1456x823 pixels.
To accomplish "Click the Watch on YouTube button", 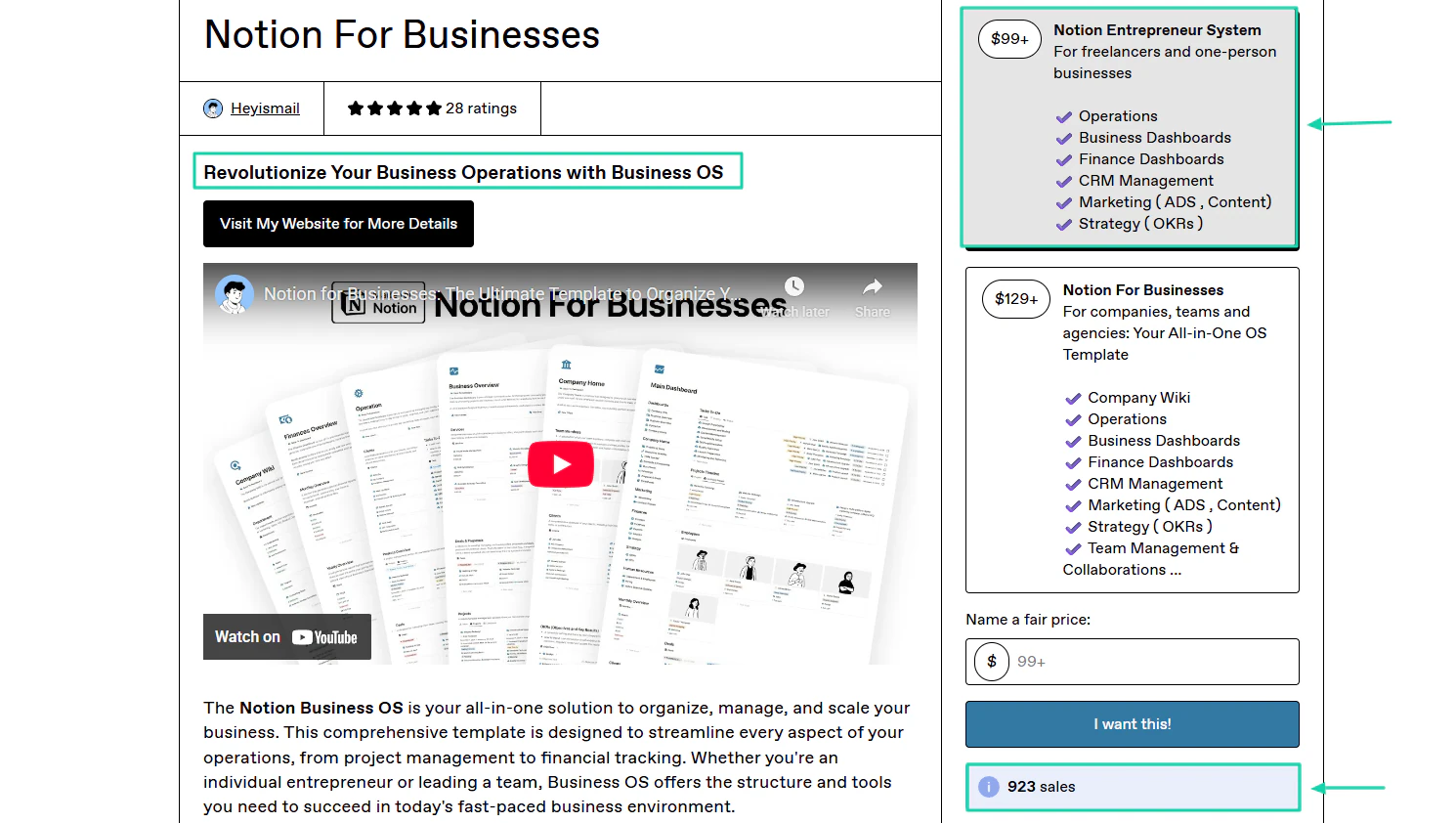I will click(x=287, y=637).
